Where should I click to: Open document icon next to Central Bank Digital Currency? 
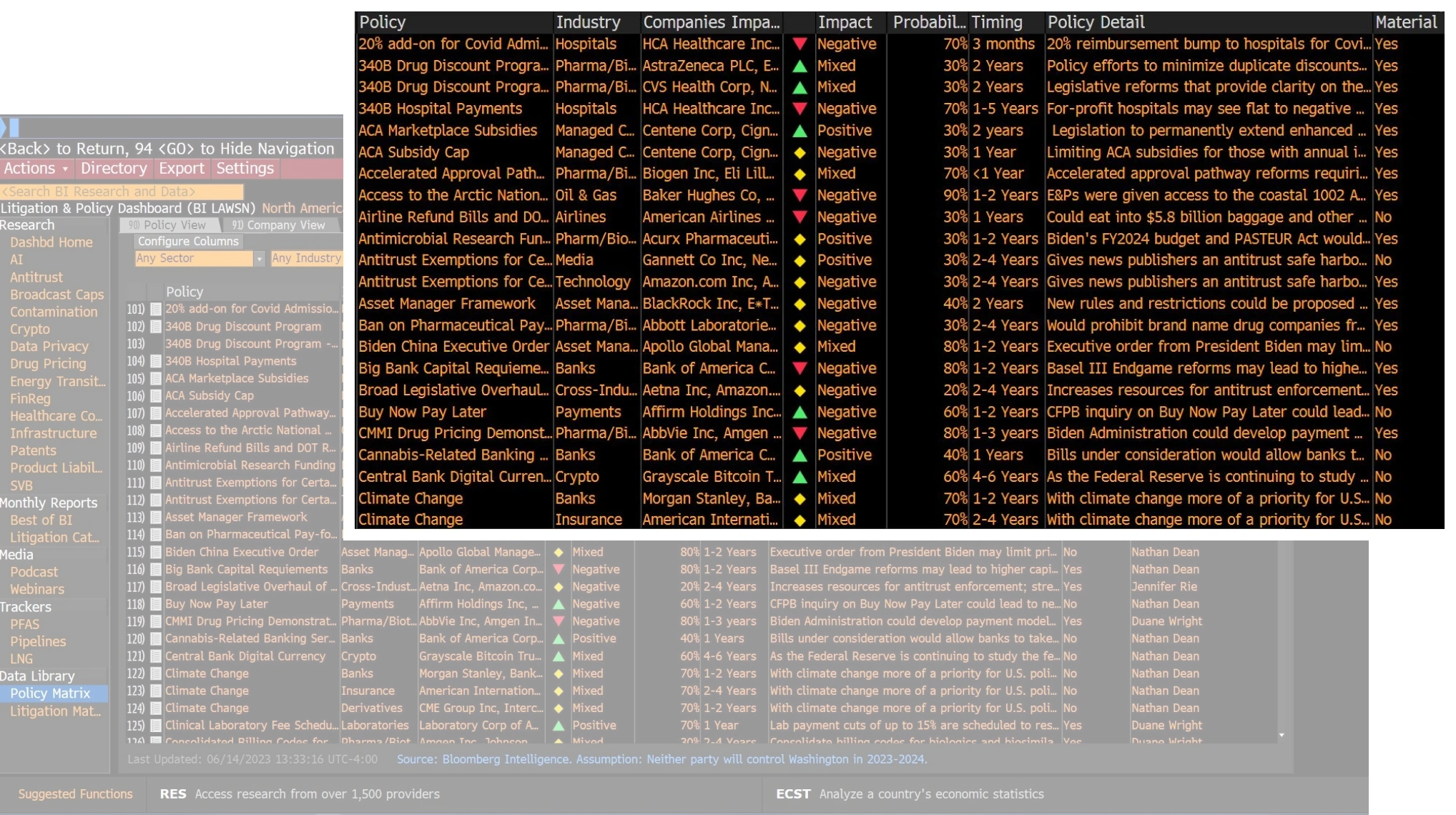click(x=156, y=656)
